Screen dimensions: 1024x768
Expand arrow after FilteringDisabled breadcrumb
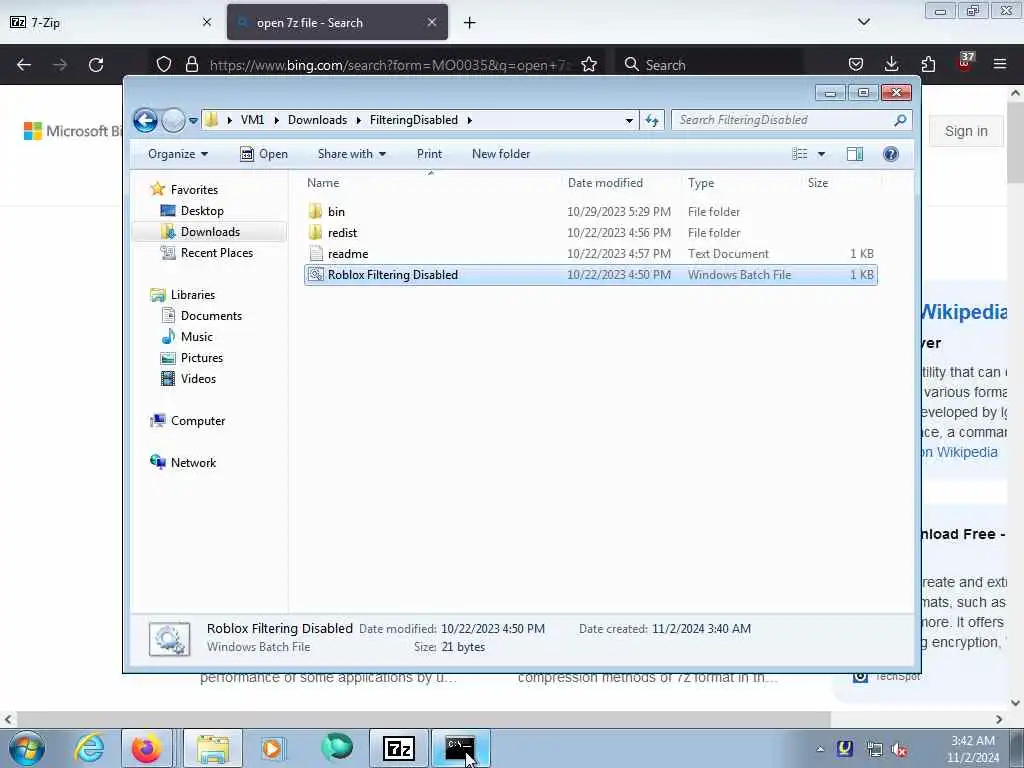(x=469, y=120)
